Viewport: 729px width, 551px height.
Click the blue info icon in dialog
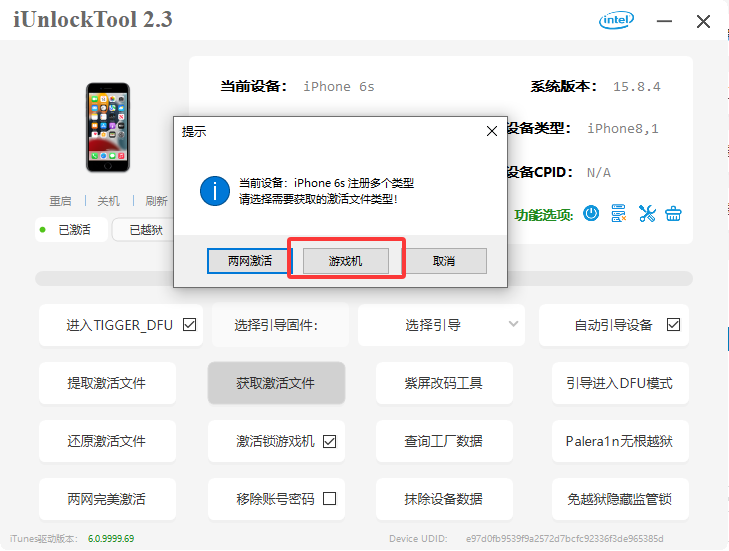[215, 191]
